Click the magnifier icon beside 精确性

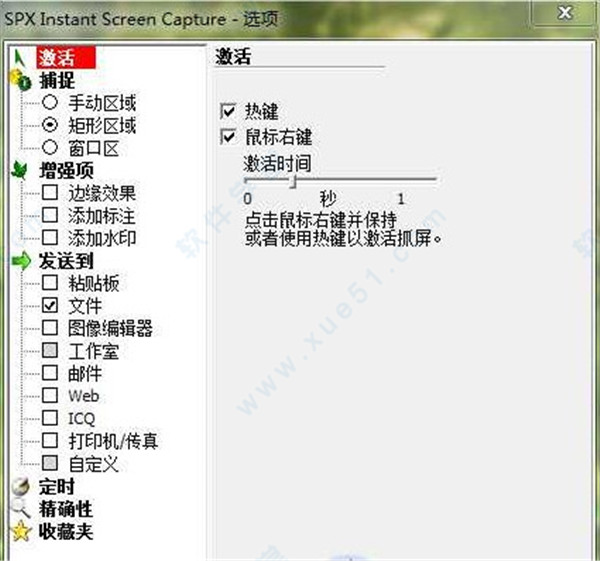(20, 509)
